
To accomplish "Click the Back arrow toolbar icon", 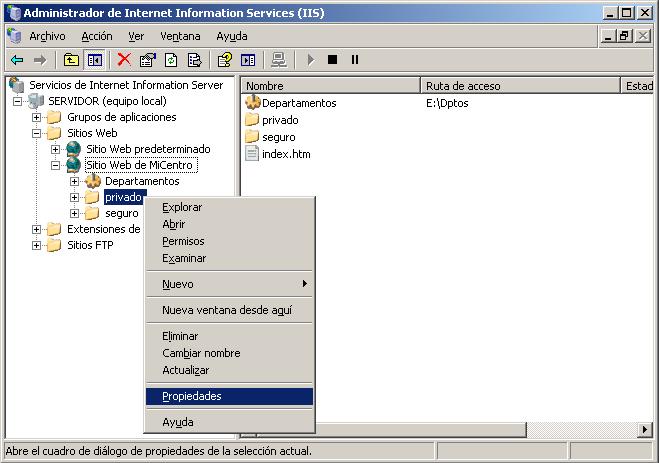I will point(17,60).
